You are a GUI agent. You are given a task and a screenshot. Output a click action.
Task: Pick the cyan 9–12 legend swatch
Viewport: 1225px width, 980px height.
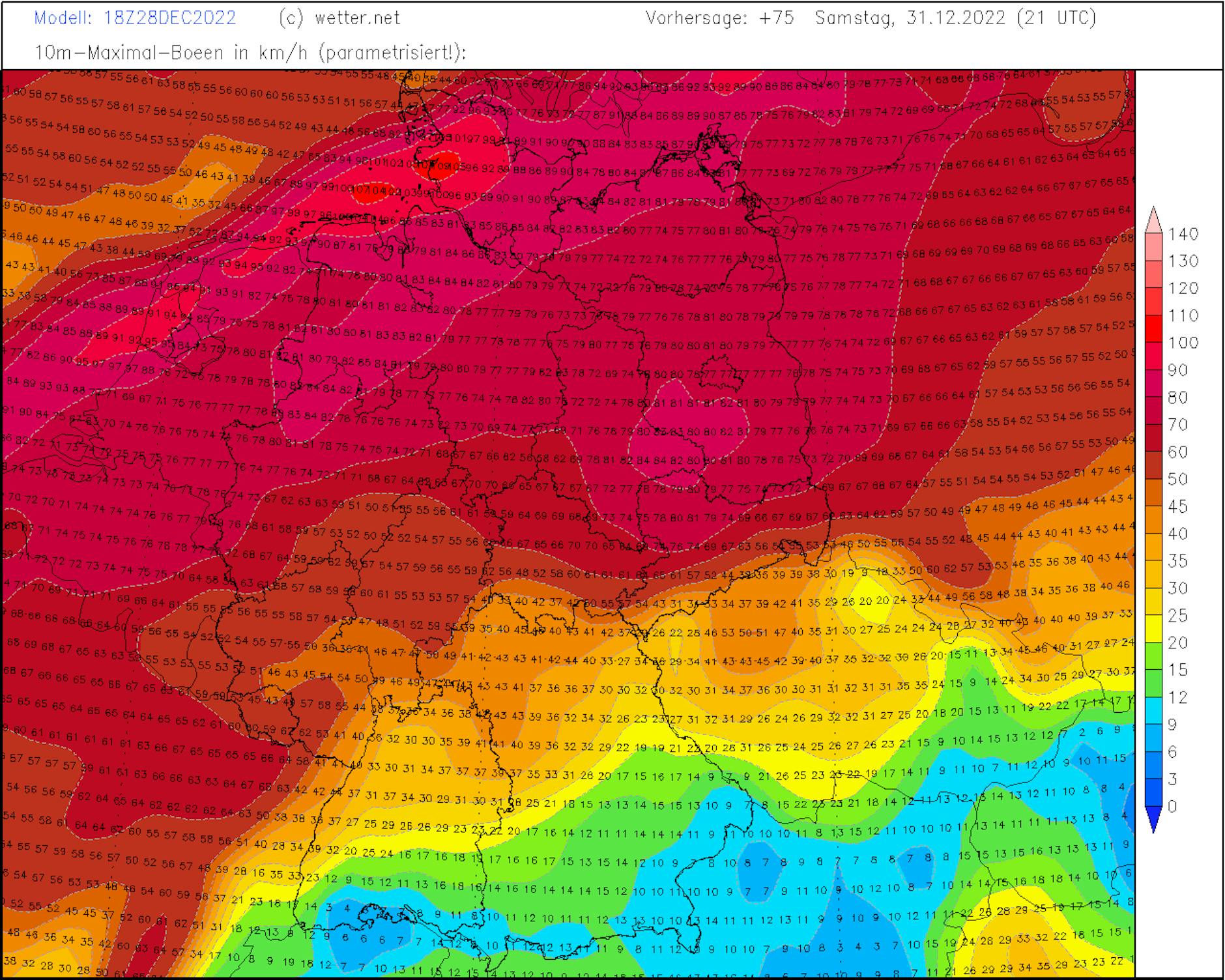(x=1153, y=712)
